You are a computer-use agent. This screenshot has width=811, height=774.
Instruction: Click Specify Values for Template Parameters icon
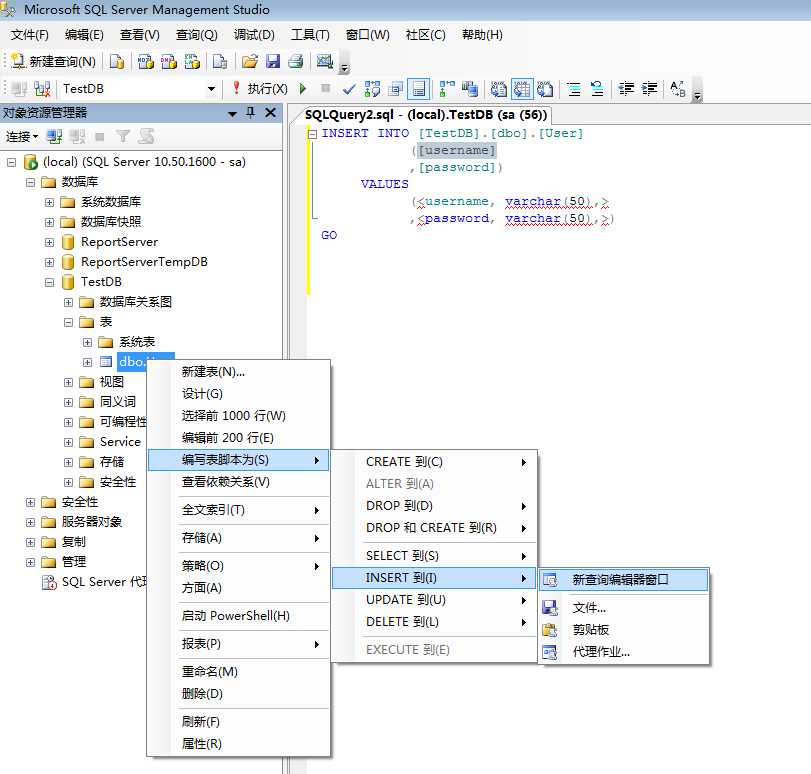click(678, 89)
